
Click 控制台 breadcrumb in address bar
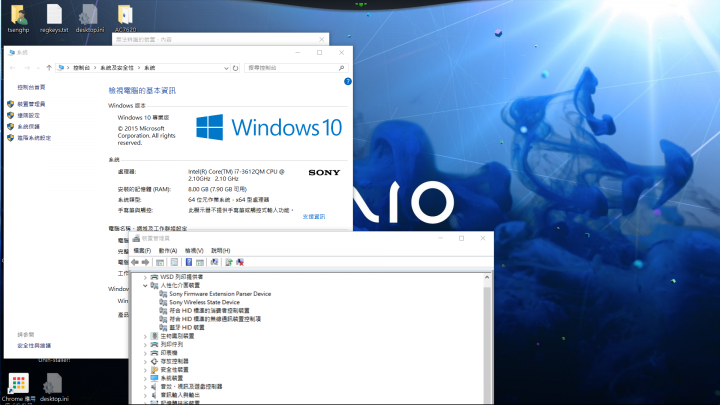(81, 68)
